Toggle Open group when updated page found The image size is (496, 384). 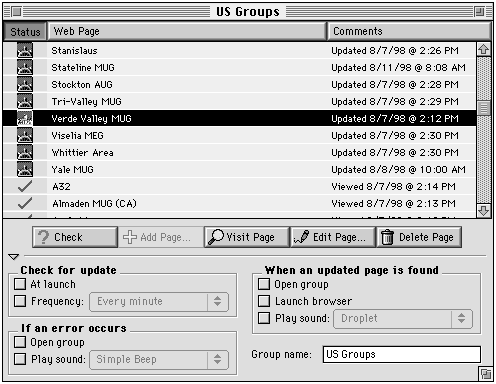click(264, 284)
